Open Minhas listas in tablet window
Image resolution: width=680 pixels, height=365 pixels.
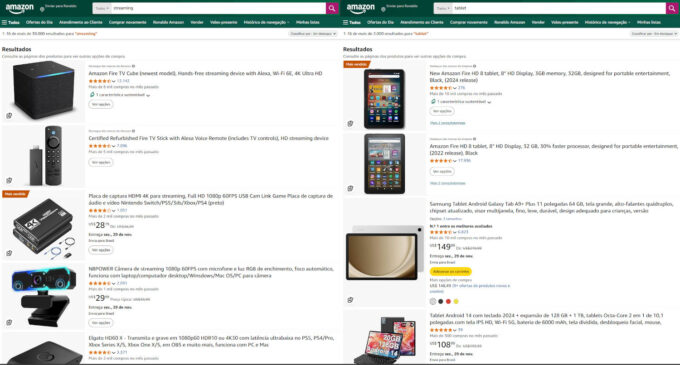[649, 22]
